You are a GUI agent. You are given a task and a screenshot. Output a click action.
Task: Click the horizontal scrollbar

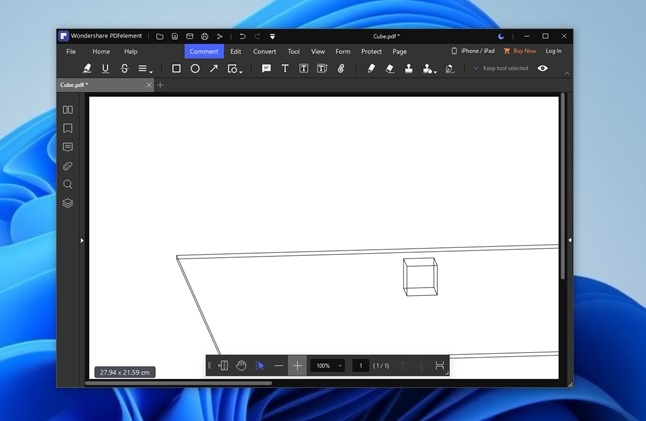[178, 384]
